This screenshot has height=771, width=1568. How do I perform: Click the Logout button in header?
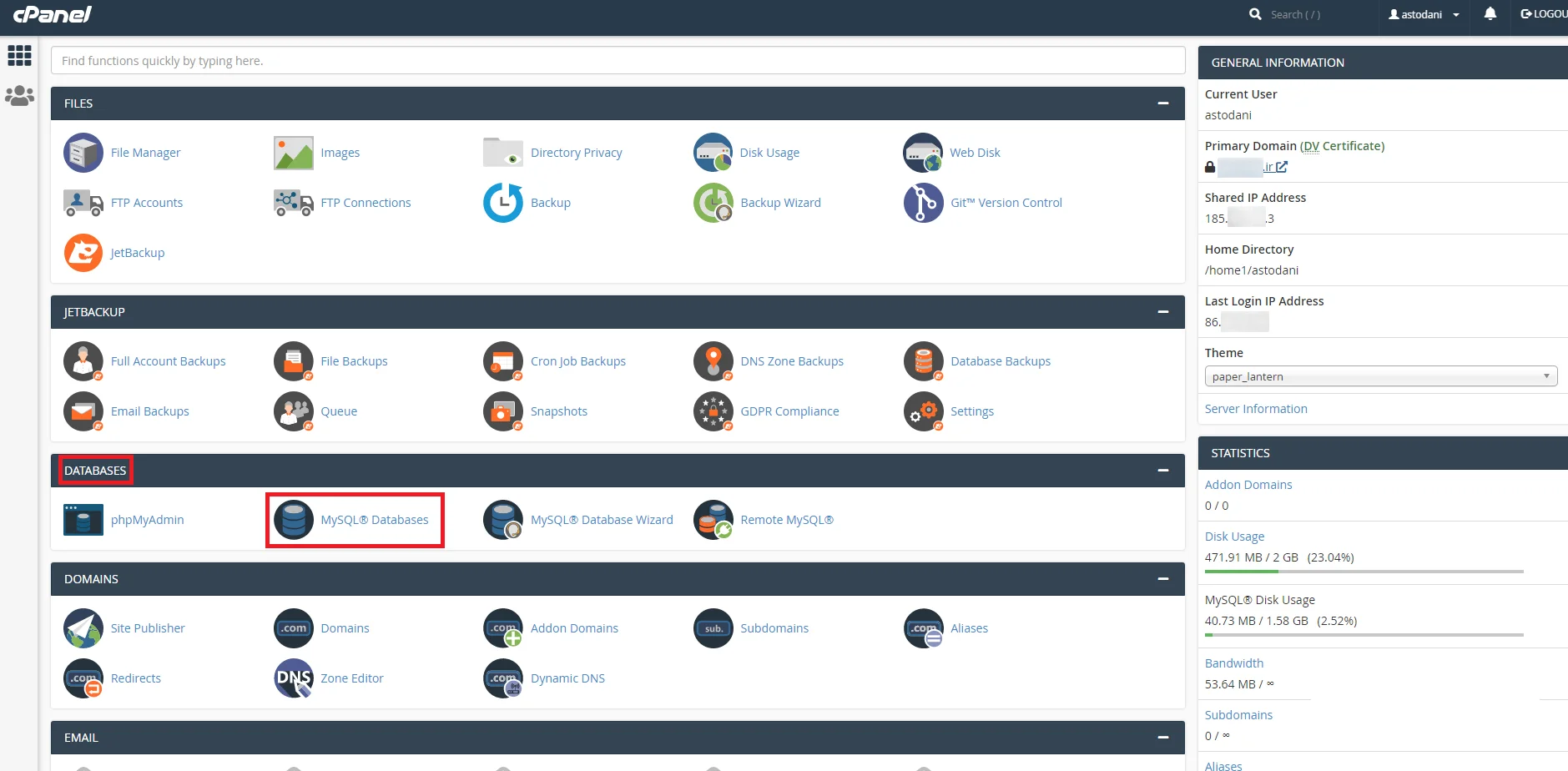1543,14
